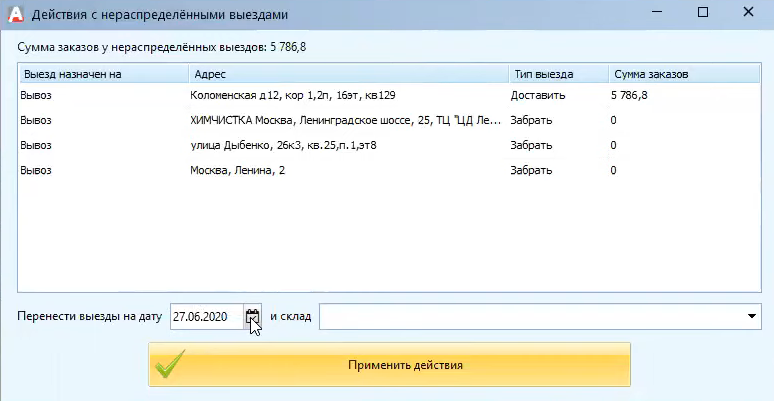The height and width of the screenshot is (401, 774).
Task: Select the ХИМЧИСТКА Москва address row
Action: click(389, 120)
